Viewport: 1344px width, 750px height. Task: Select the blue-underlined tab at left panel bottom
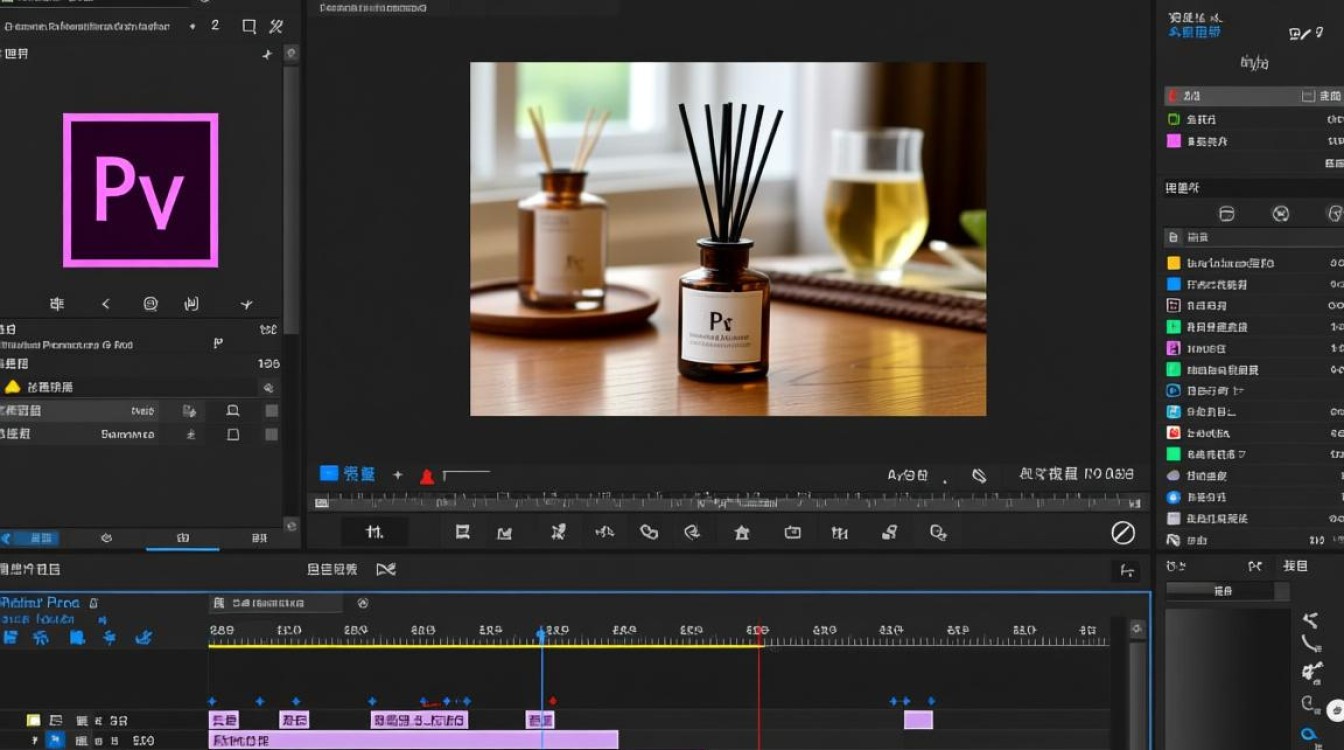point(182,538)
